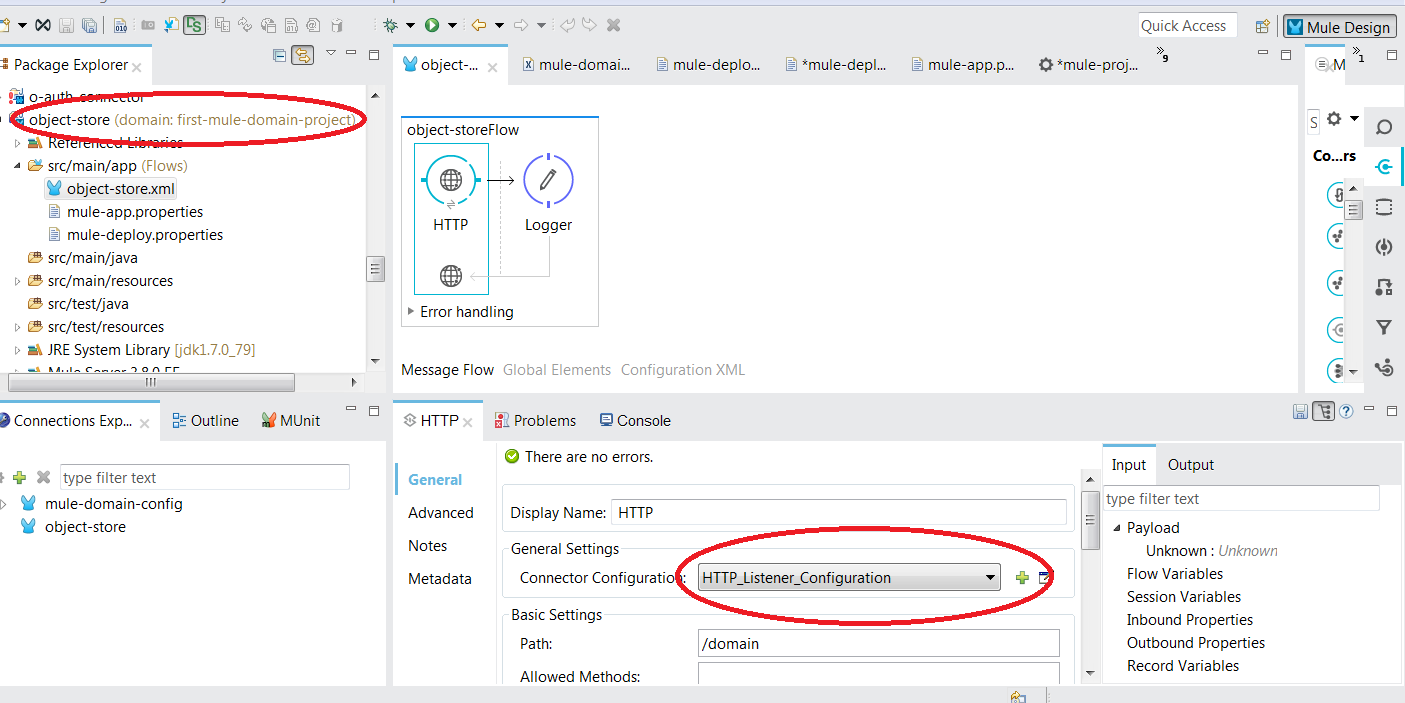
Task: Click the green plus to add connector configuration
Action: (x=1022, y=578)
